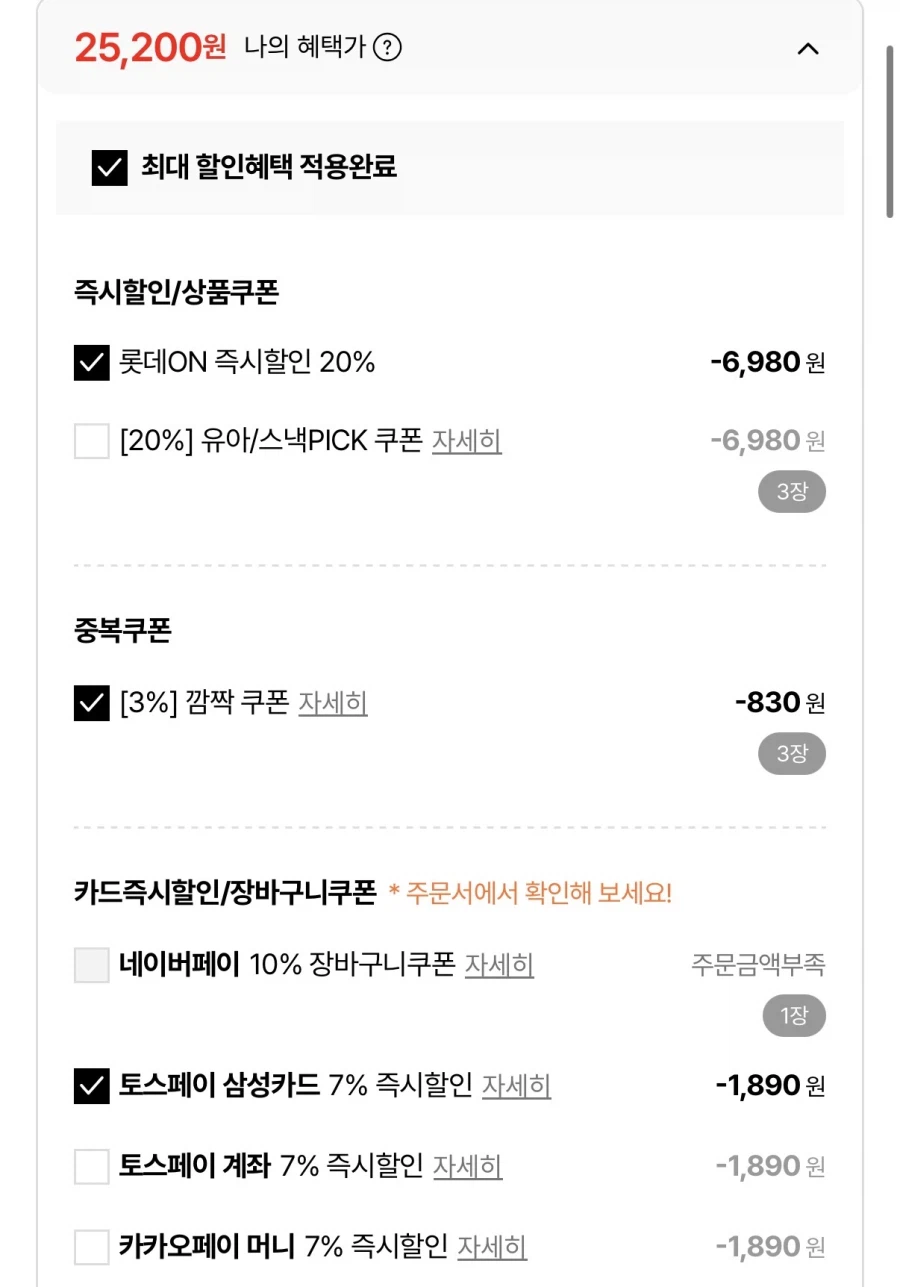Open 자세히 link for 네이버페이 장바구니쿠폰
Viewport: 900px width, 1287px height.
pyautogui.click(x=499, y=965)
